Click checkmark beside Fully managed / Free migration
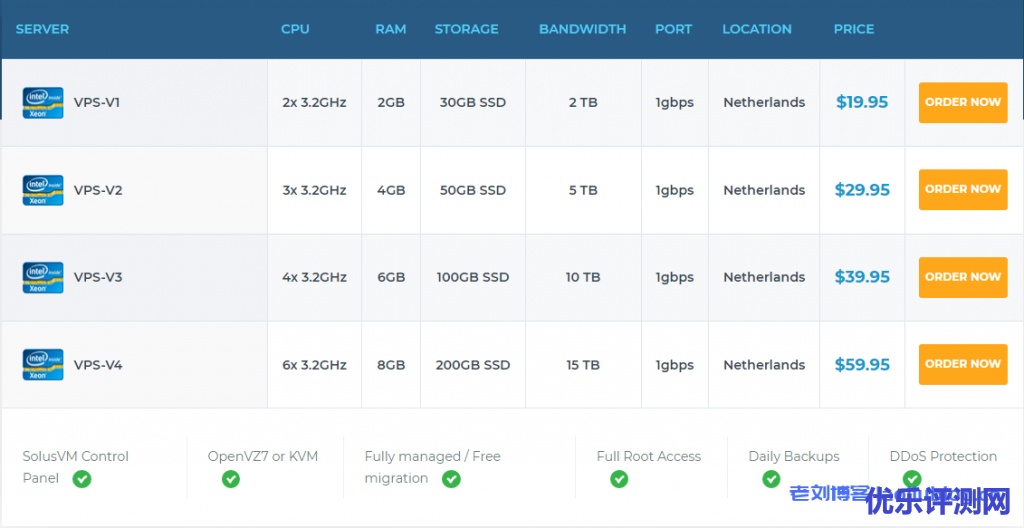Screen dimensions: 1024x528 click(451, 479)
